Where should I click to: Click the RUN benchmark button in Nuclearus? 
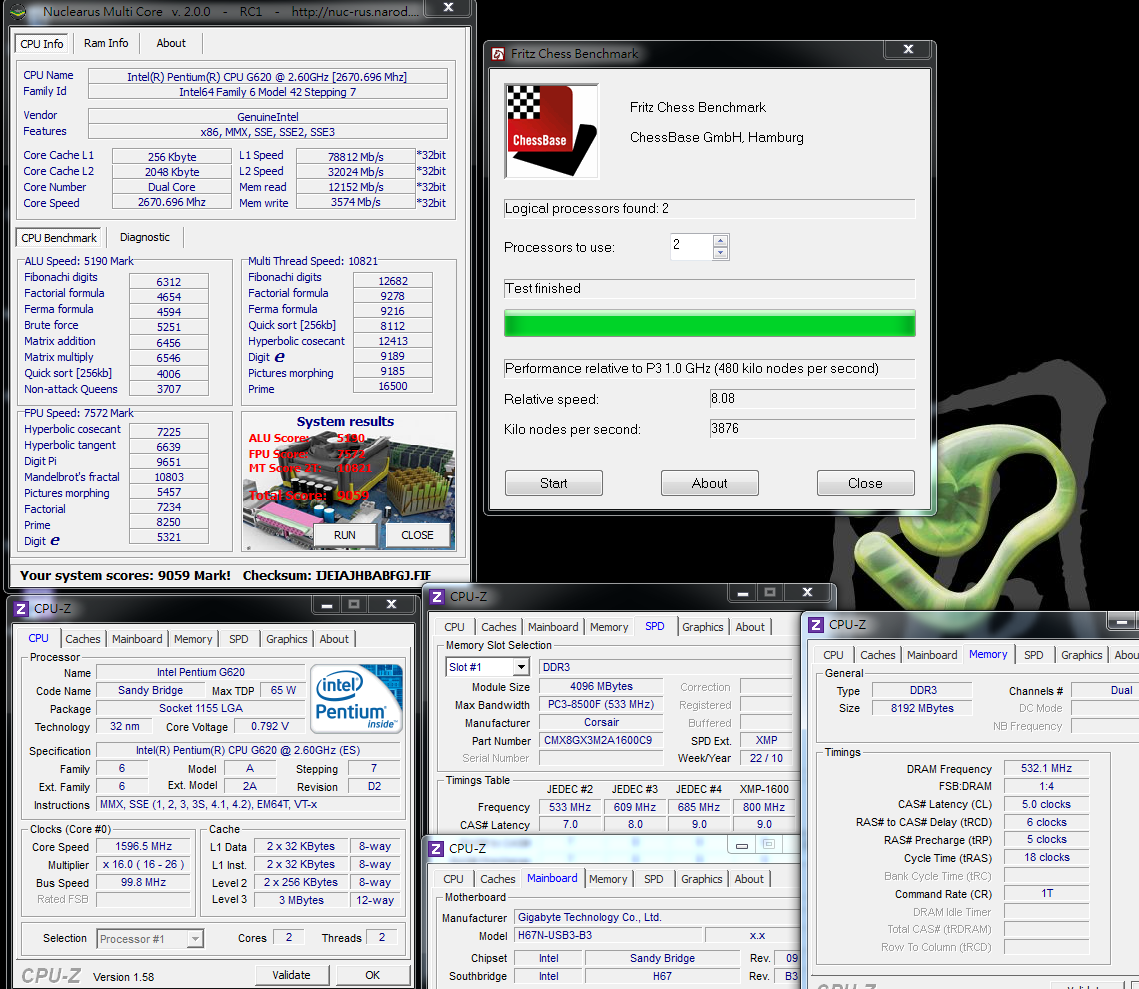click(x=345, y=535)
